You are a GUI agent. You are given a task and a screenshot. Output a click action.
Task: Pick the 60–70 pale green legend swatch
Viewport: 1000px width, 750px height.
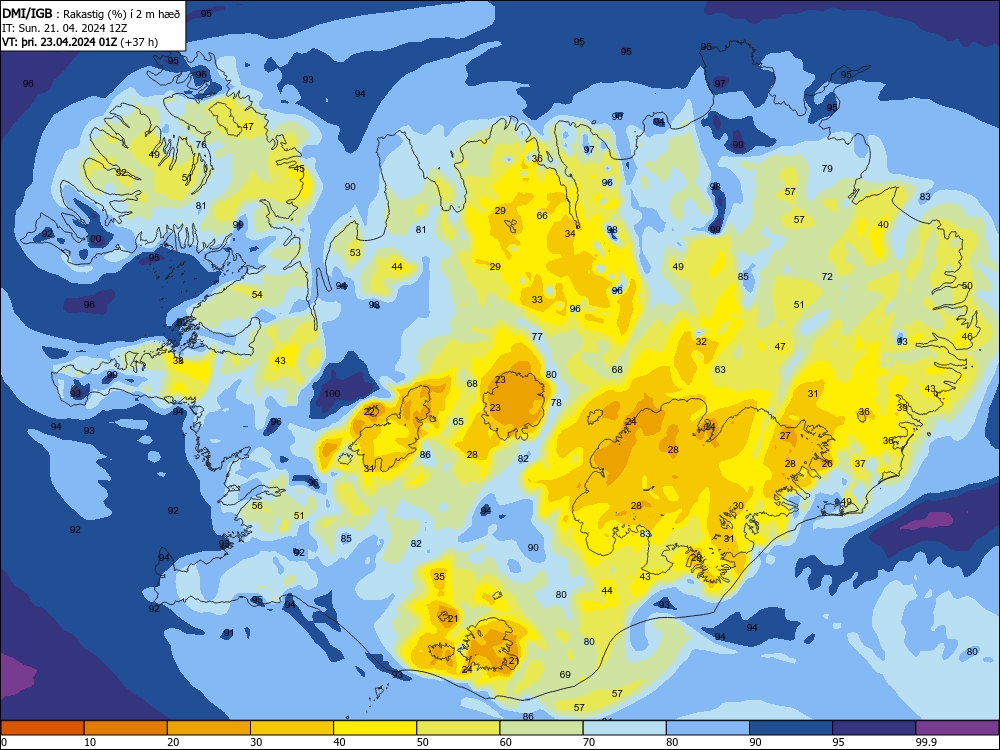tap(541, 728)
